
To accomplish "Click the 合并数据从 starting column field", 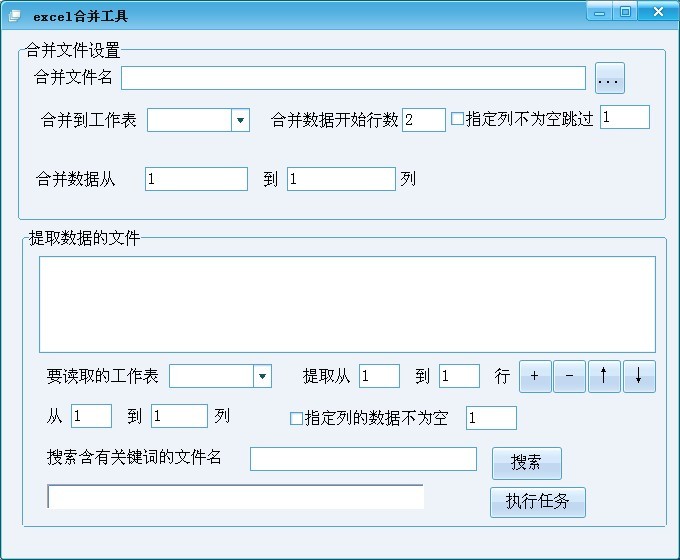I will [196, 179].
